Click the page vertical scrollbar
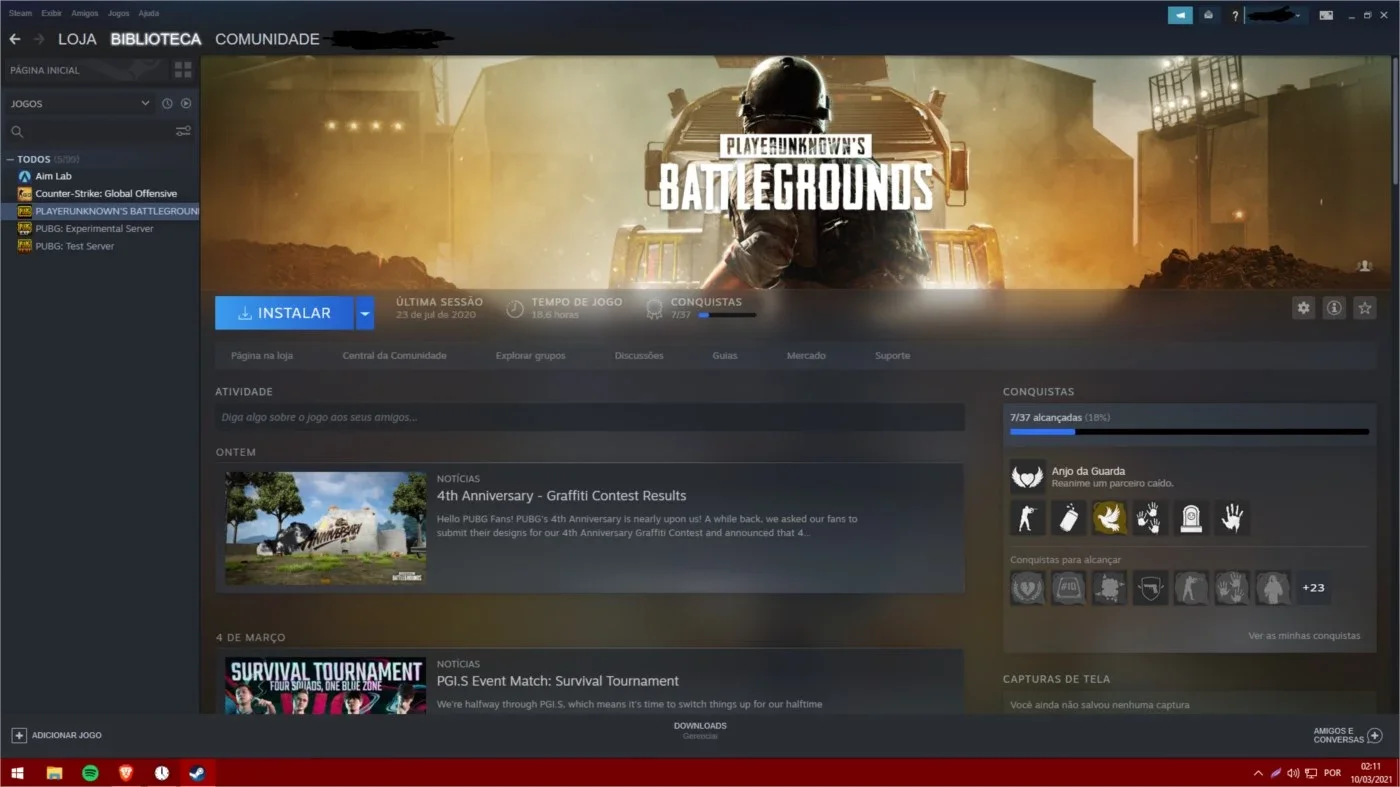This screenshot has height=787, width=1400. click(1395, 120)
